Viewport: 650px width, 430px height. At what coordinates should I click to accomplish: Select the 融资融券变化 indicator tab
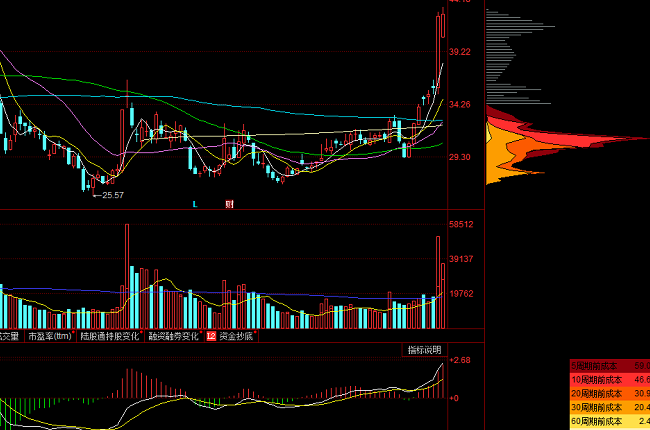[x=175, y=336]
